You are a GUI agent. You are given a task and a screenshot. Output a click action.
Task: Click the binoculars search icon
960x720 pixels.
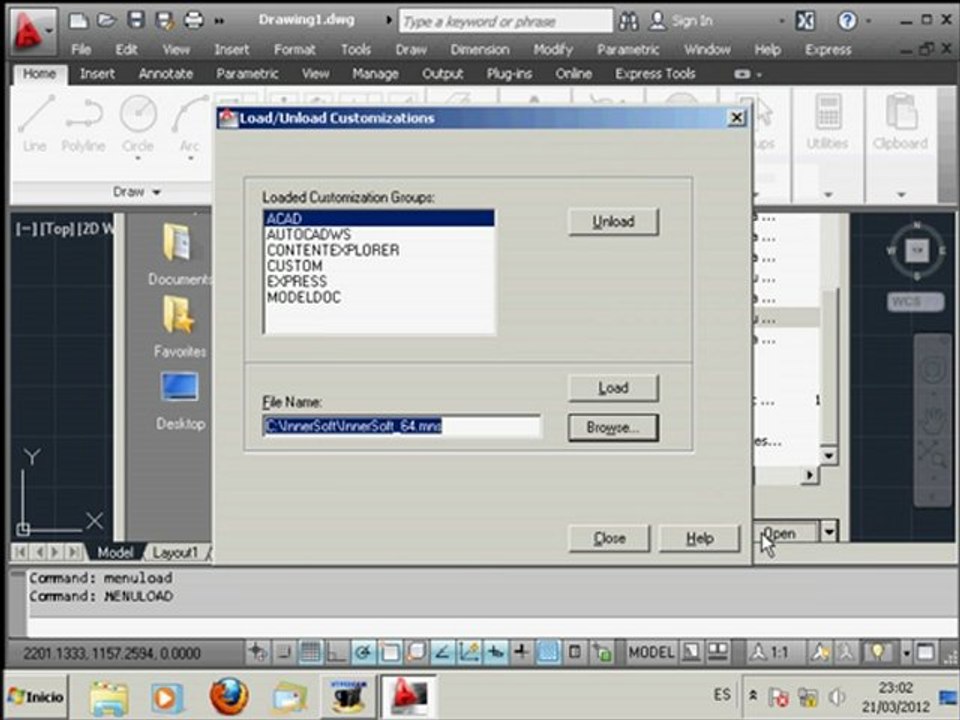click(628, 21)
